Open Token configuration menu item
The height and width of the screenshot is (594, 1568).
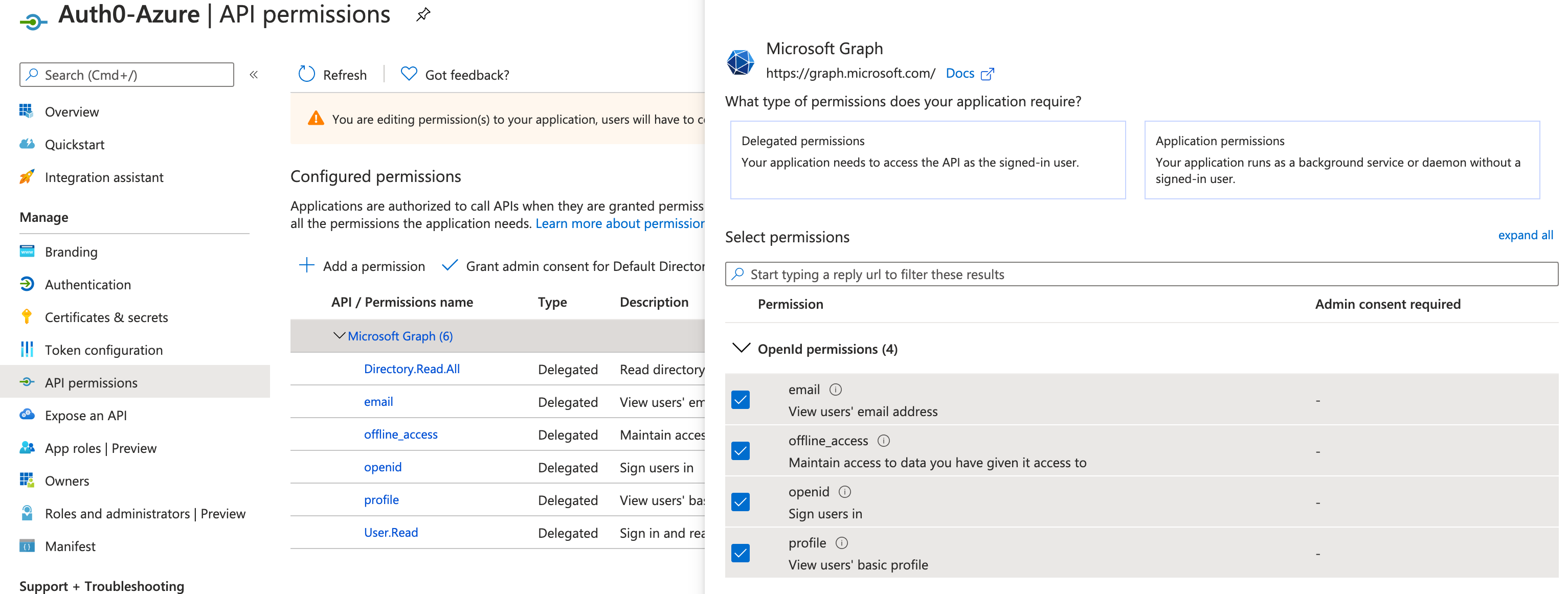pyautogui.click(x=103, y=350)
